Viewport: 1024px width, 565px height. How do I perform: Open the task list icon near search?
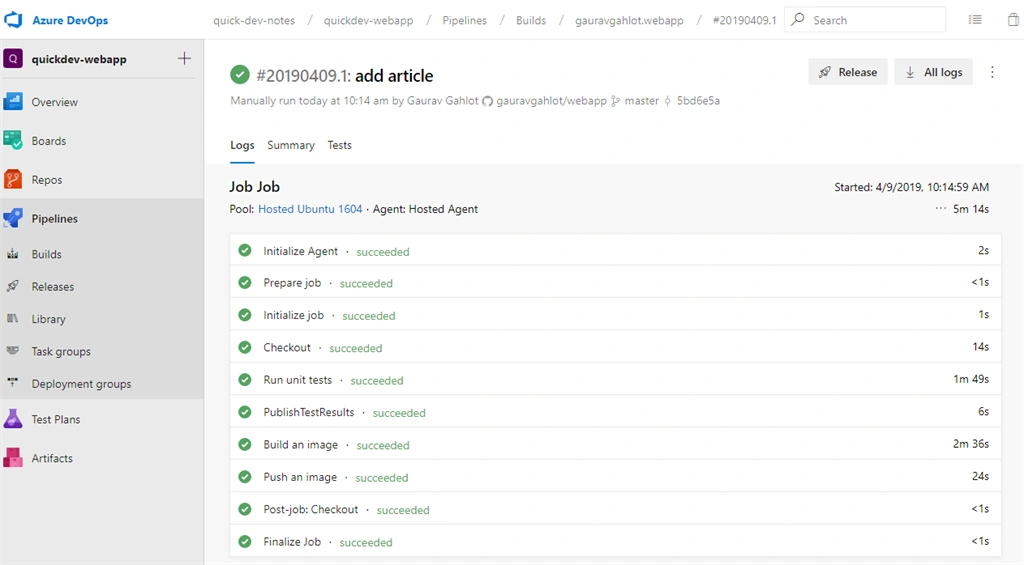pos(975,20)
